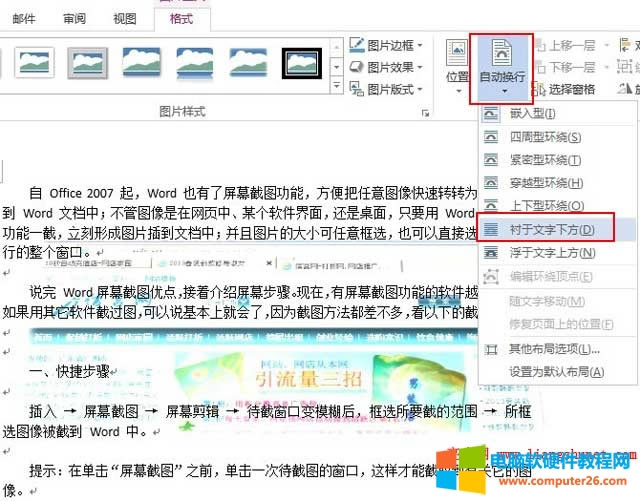
Task: Select 四周型环绕 square wrapping
Action: pyautogui.click(x=546, y=137)
